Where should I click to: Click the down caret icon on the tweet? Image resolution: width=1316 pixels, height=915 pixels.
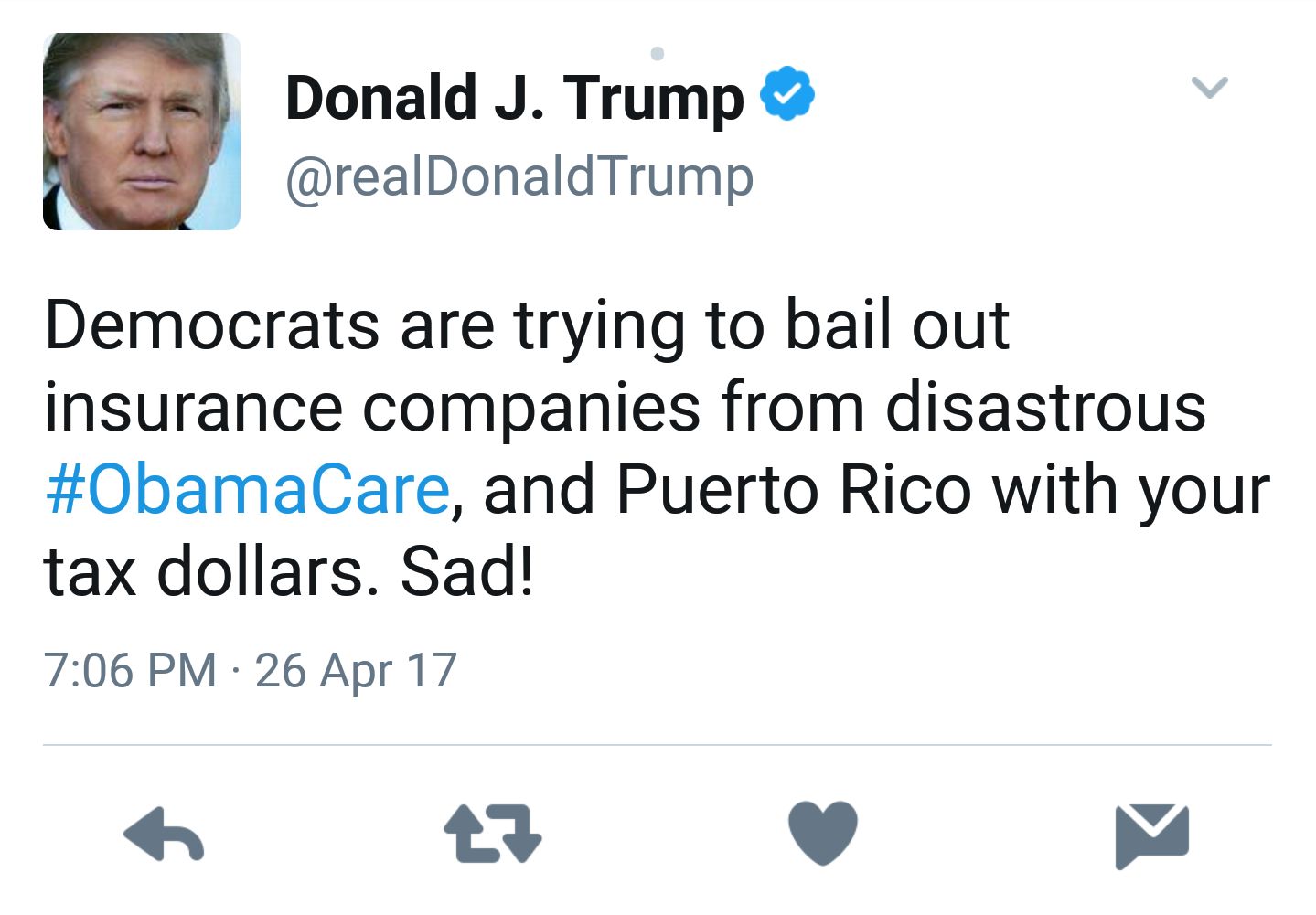pos(1209,87)
